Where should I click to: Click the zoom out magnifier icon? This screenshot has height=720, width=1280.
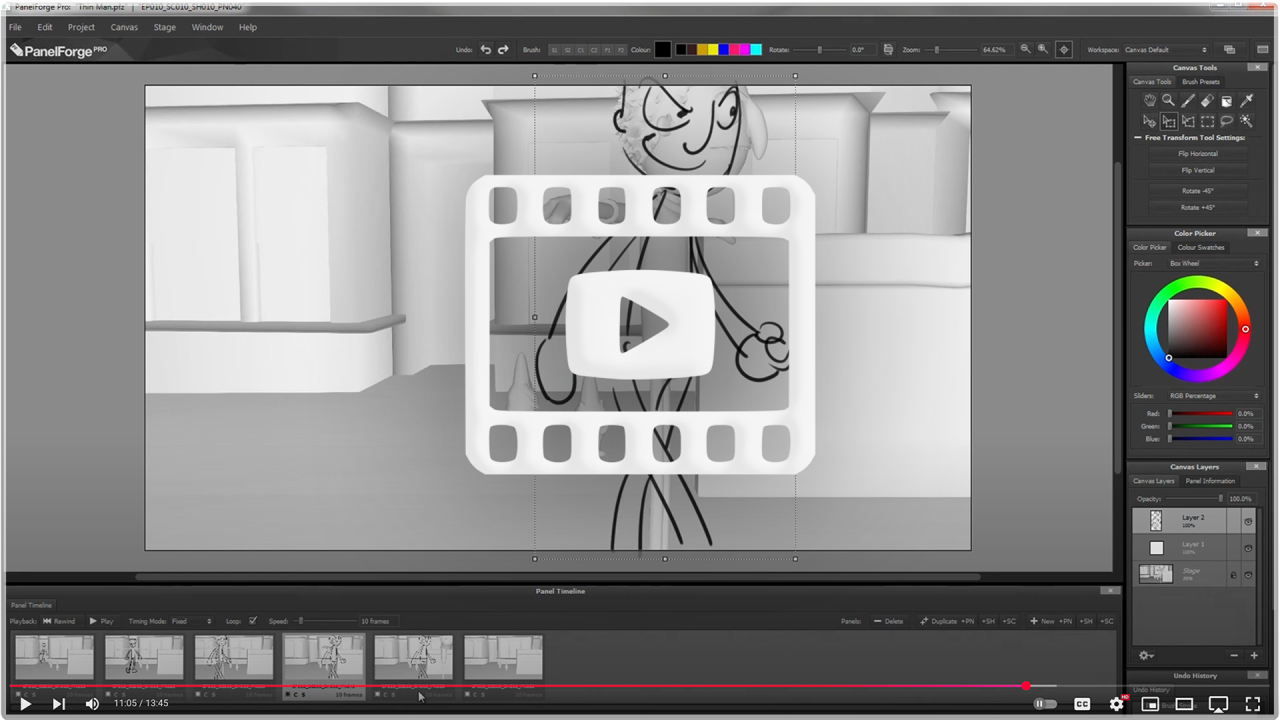pyautogui.click(x=1025, y=49)
